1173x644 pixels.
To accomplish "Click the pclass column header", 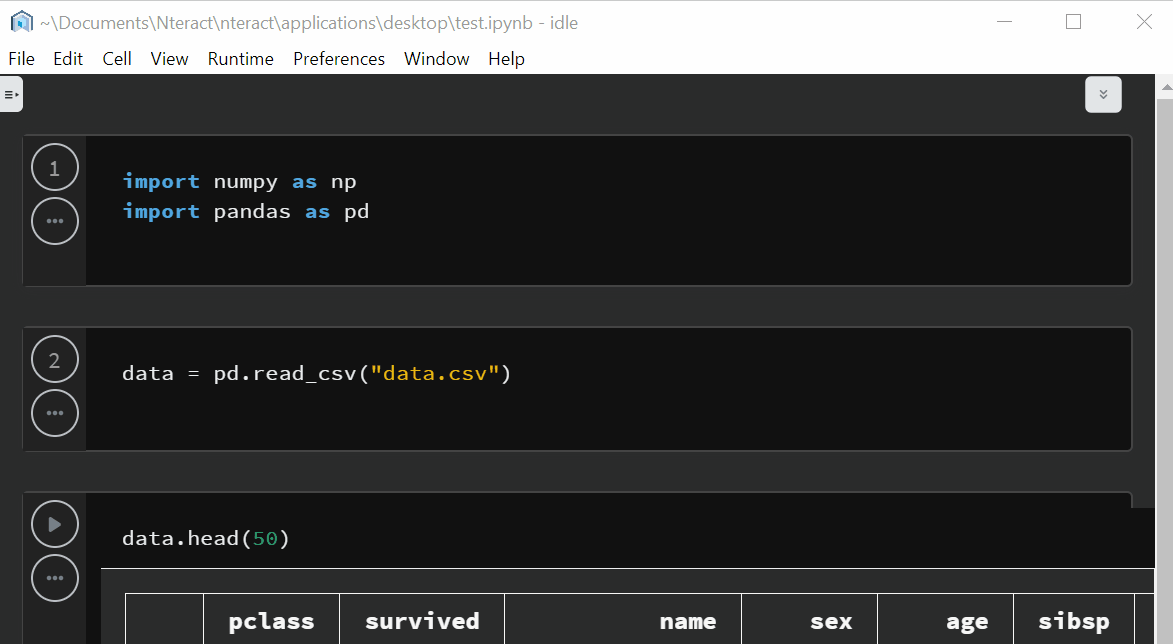I will click(271, 621).
